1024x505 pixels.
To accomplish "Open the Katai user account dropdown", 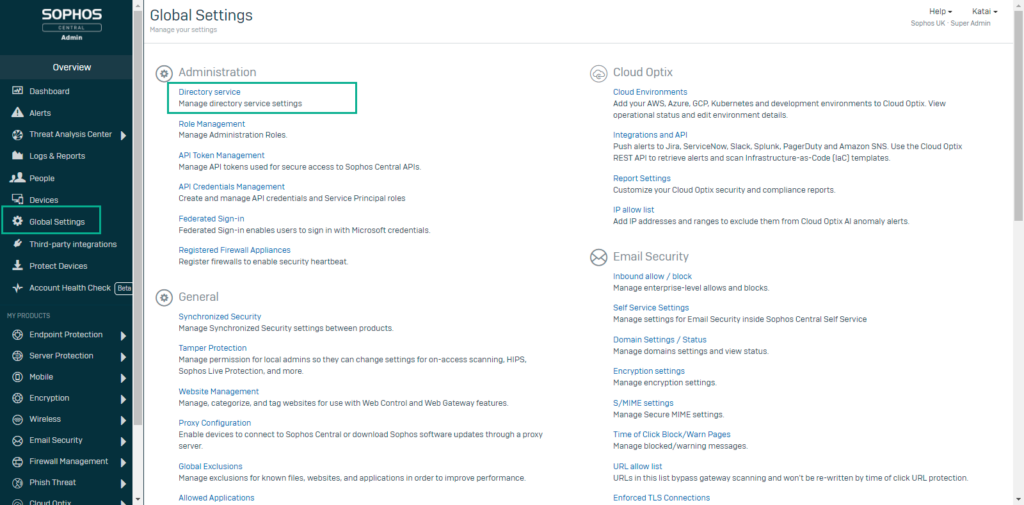I will 985,11.
